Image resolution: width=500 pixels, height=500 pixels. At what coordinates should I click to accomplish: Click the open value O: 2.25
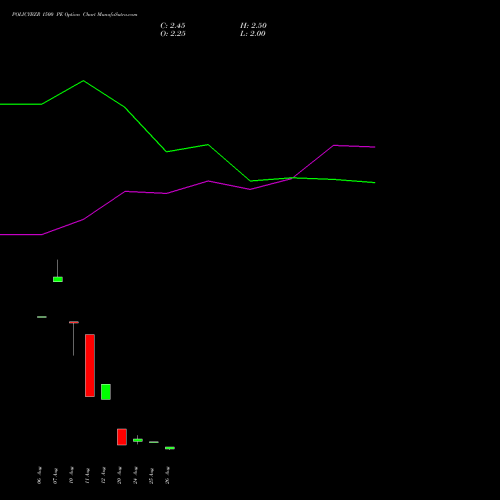173,34
